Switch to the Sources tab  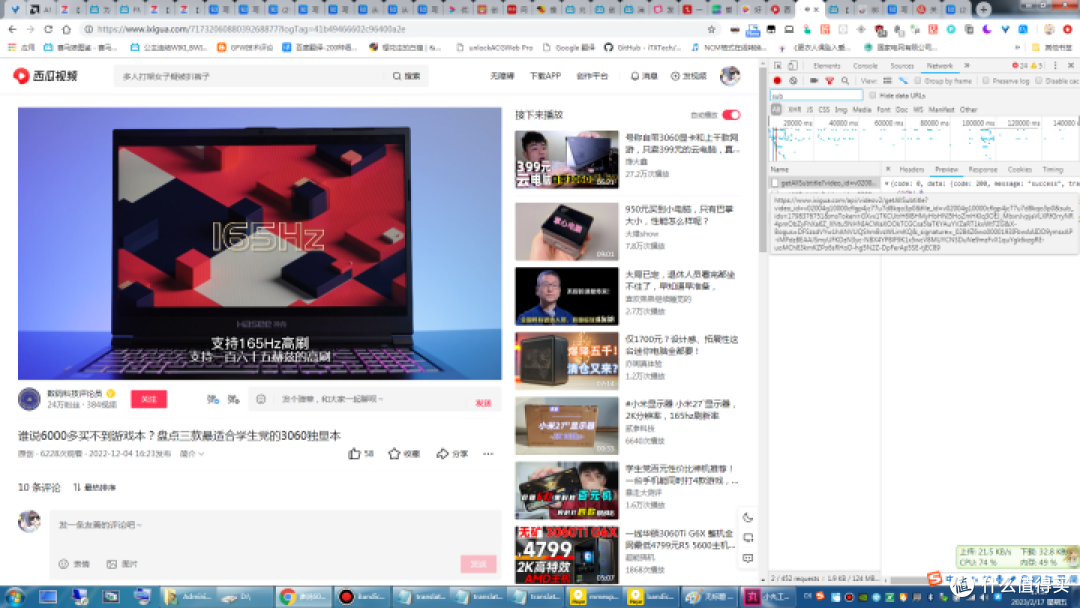pyautogui.click(x=902, y=65)
